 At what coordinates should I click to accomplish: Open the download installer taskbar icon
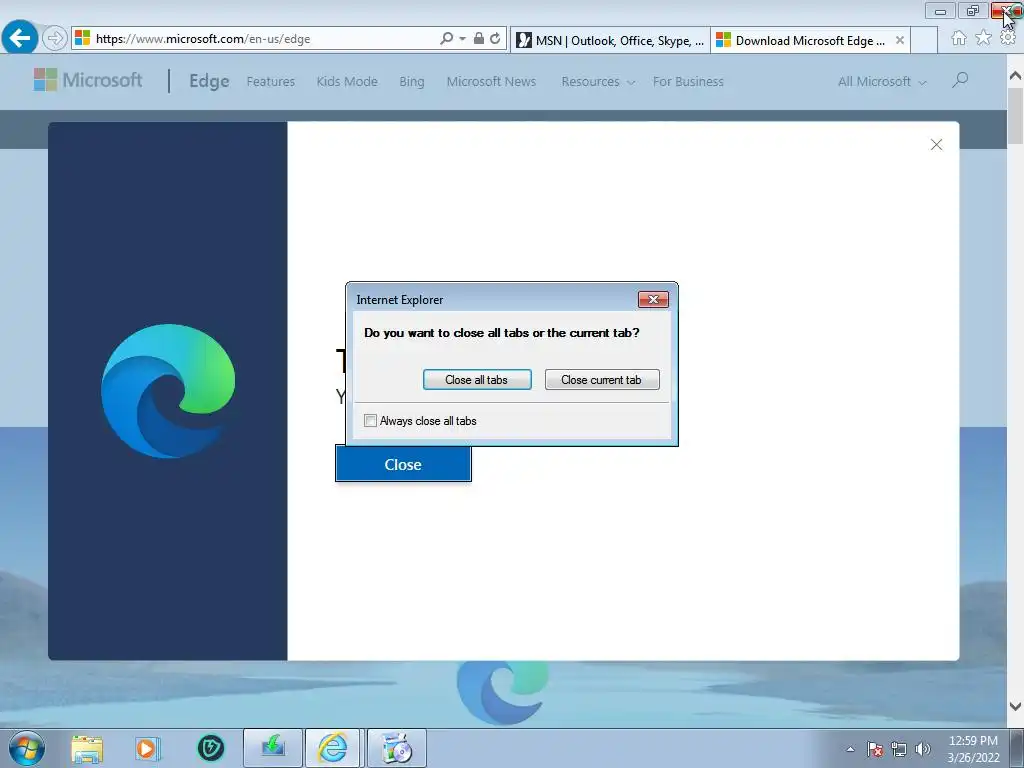(273, 748)
